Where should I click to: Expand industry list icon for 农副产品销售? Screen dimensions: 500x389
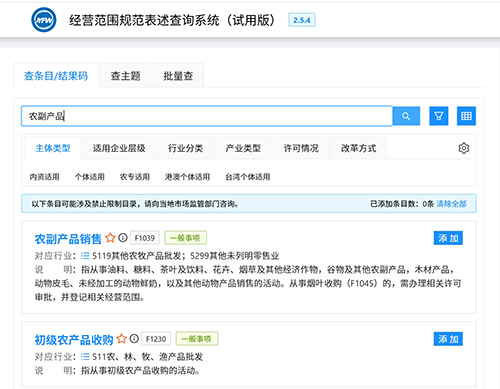tap(85, 256)
